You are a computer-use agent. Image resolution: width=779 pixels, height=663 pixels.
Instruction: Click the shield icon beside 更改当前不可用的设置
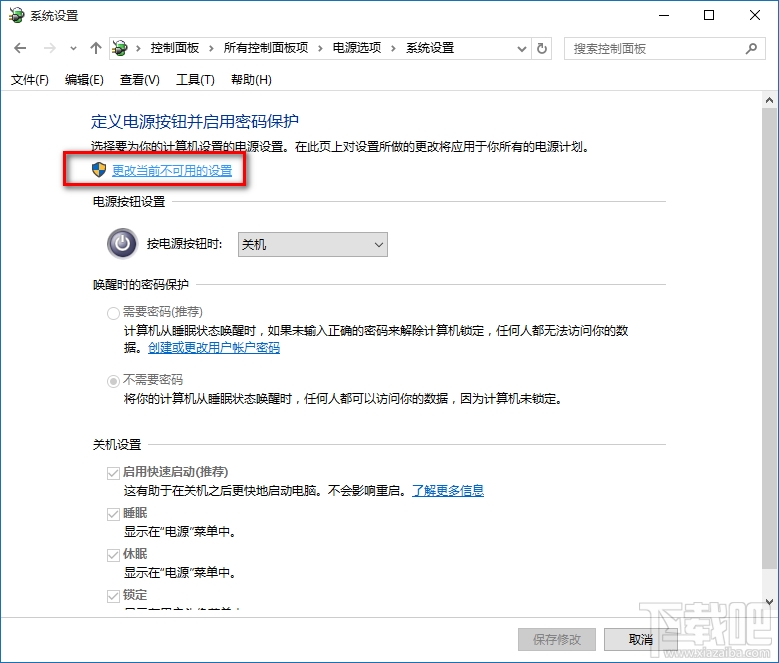(99, 170)
